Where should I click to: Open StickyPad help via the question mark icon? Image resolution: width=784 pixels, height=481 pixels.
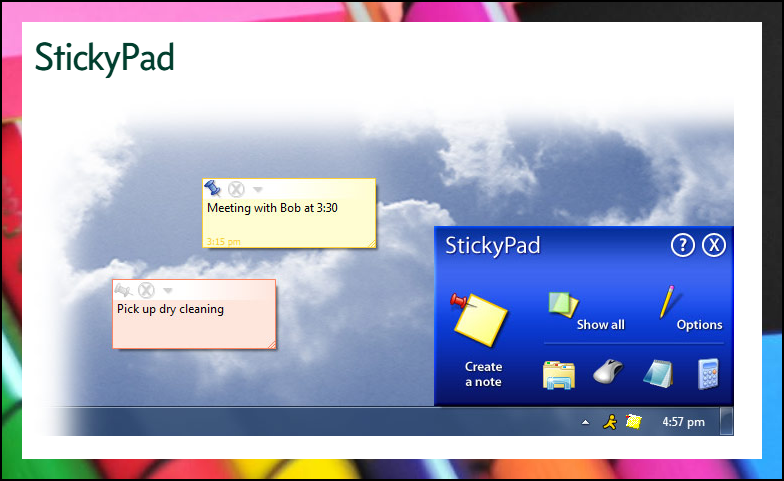(682, 245)
